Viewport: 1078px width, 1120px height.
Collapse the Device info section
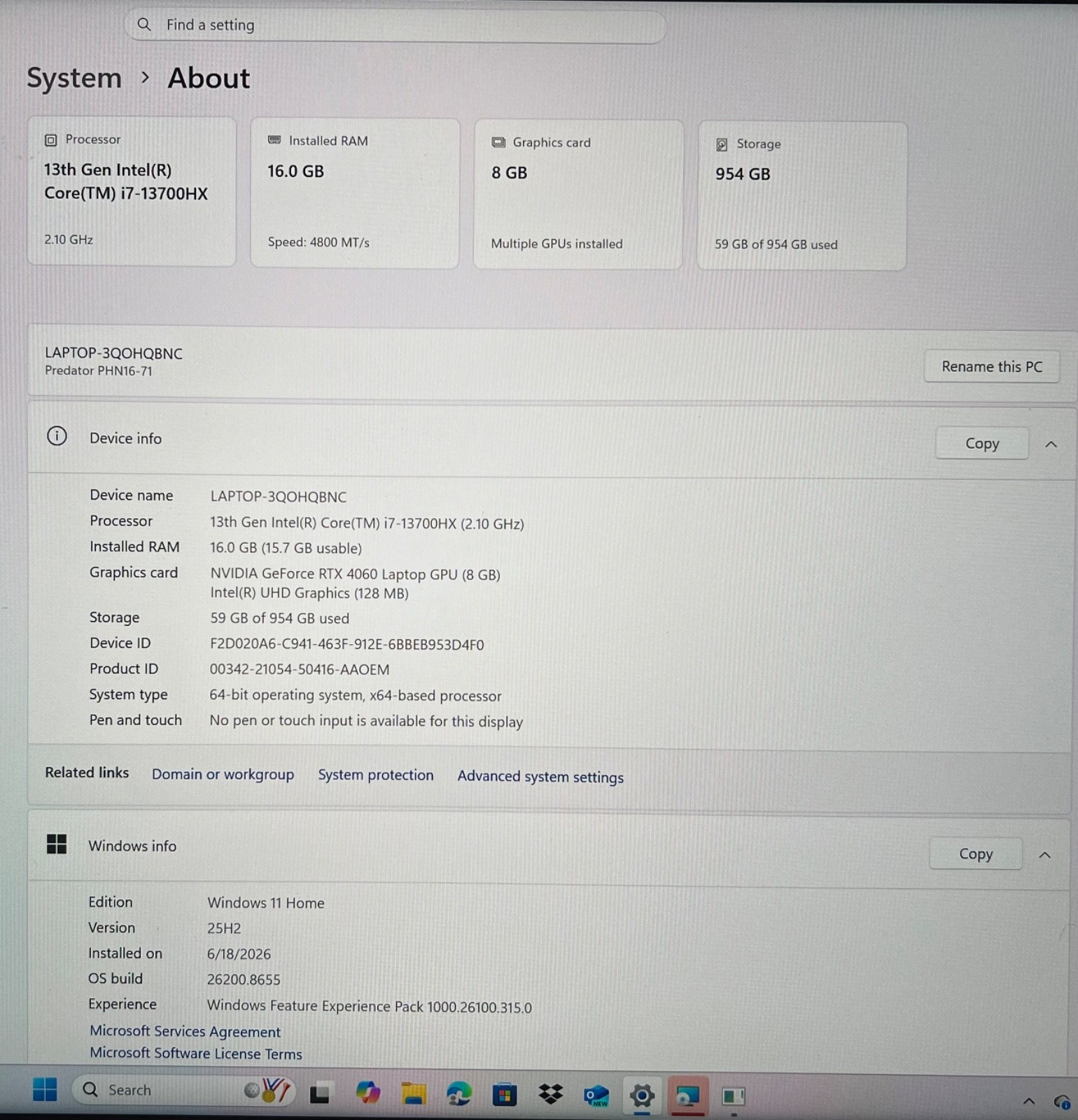pyautogui.click(x=1051, y=444)
